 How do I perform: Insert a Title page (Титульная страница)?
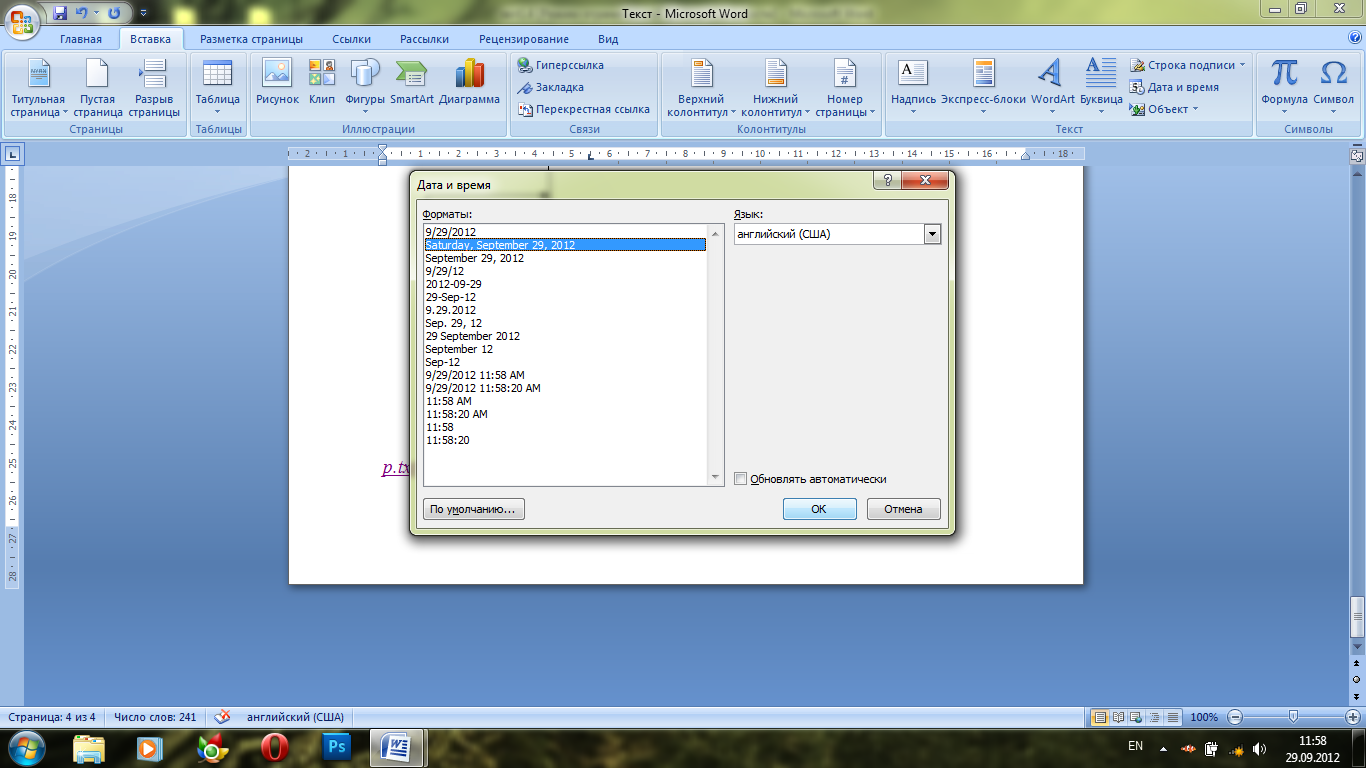click(x=38, y=88)
